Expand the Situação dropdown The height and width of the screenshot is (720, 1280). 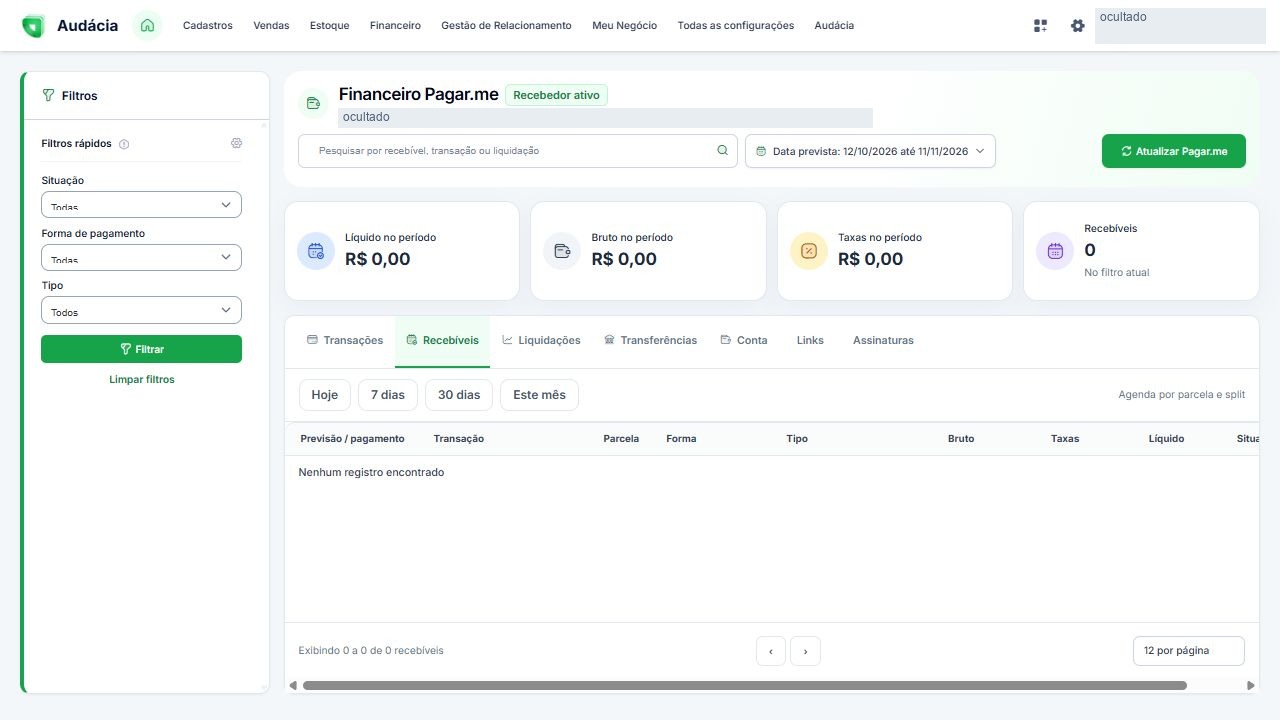[x=141, y=204]
